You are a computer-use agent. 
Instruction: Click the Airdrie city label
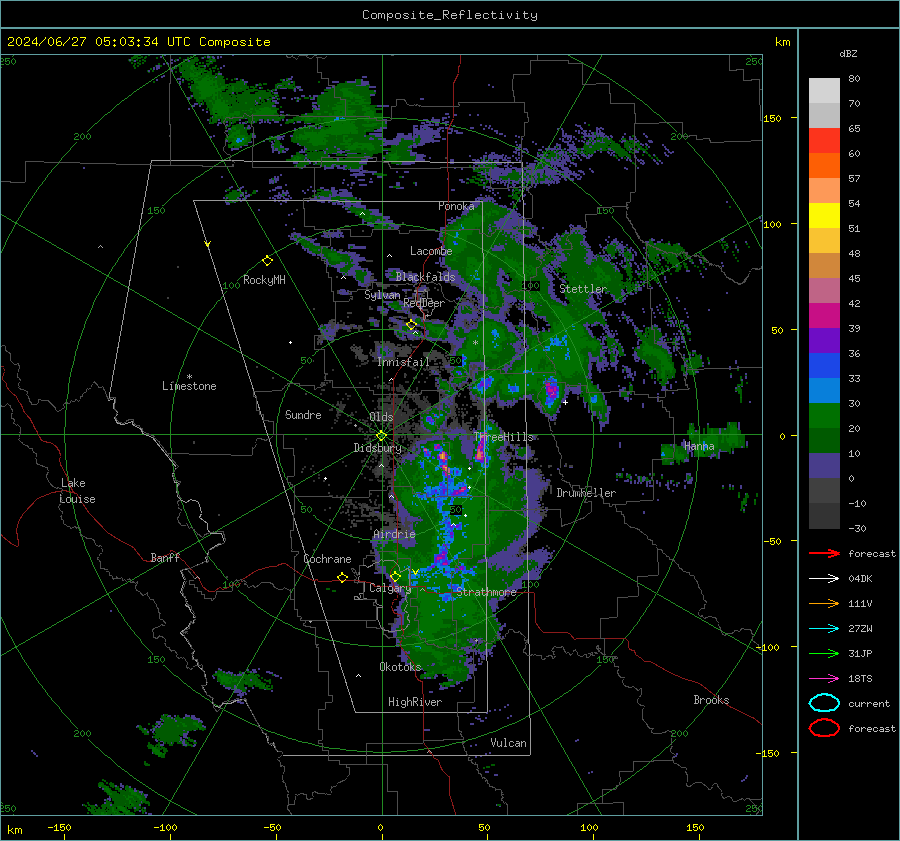394,534
